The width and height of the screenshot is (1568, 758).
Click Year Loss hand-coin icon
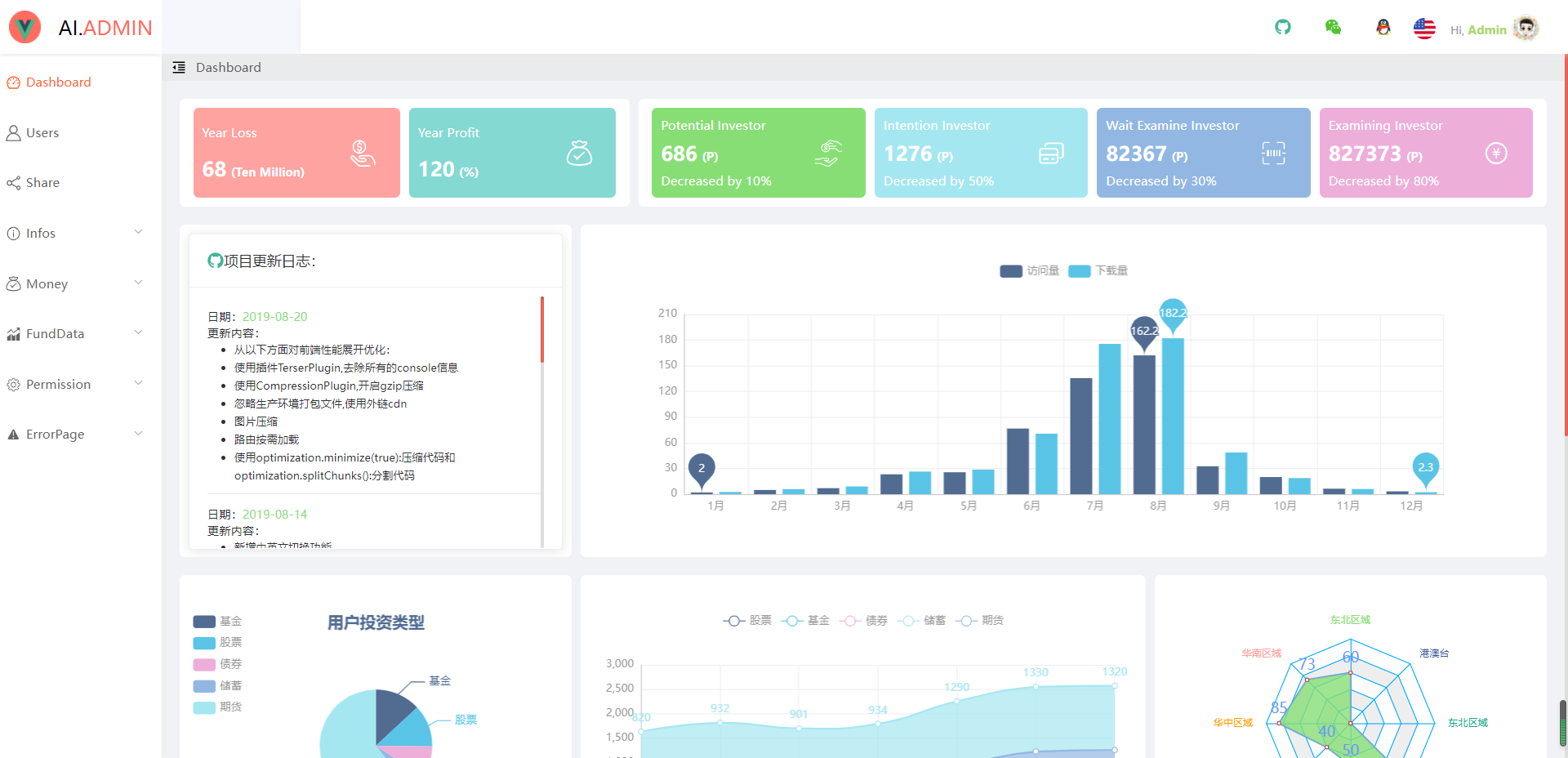(x=363, y=153)
